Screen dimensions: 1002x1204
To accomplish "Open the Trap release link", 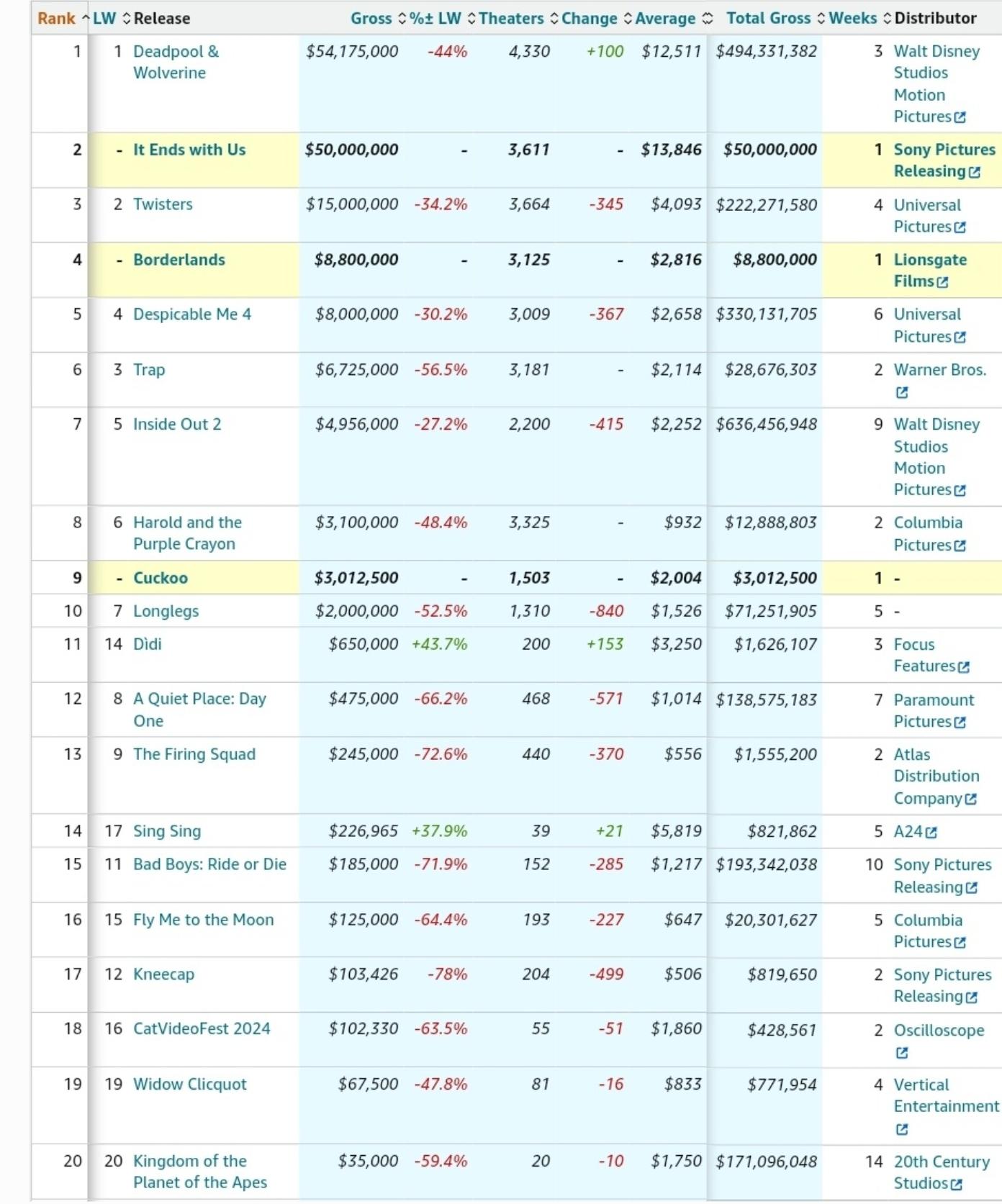I will (x=149, y=370).
